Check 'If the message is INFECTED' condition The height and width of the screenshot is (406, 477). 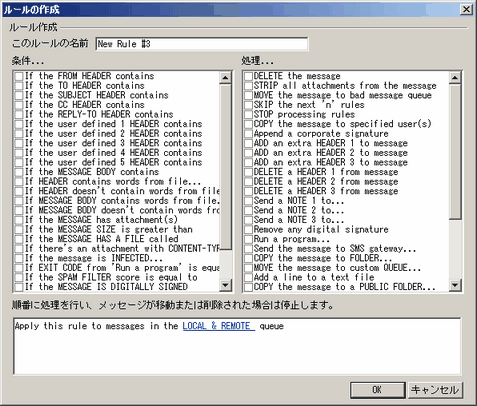[x=19, y=259]
